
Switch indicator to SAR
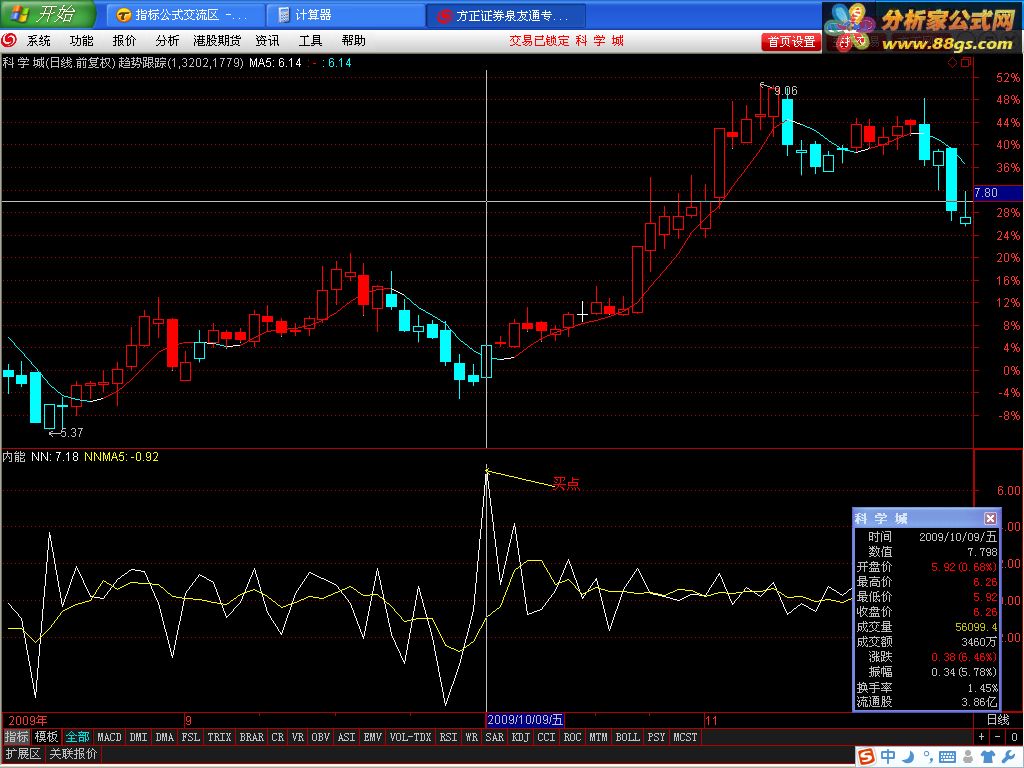pos(494,737)
